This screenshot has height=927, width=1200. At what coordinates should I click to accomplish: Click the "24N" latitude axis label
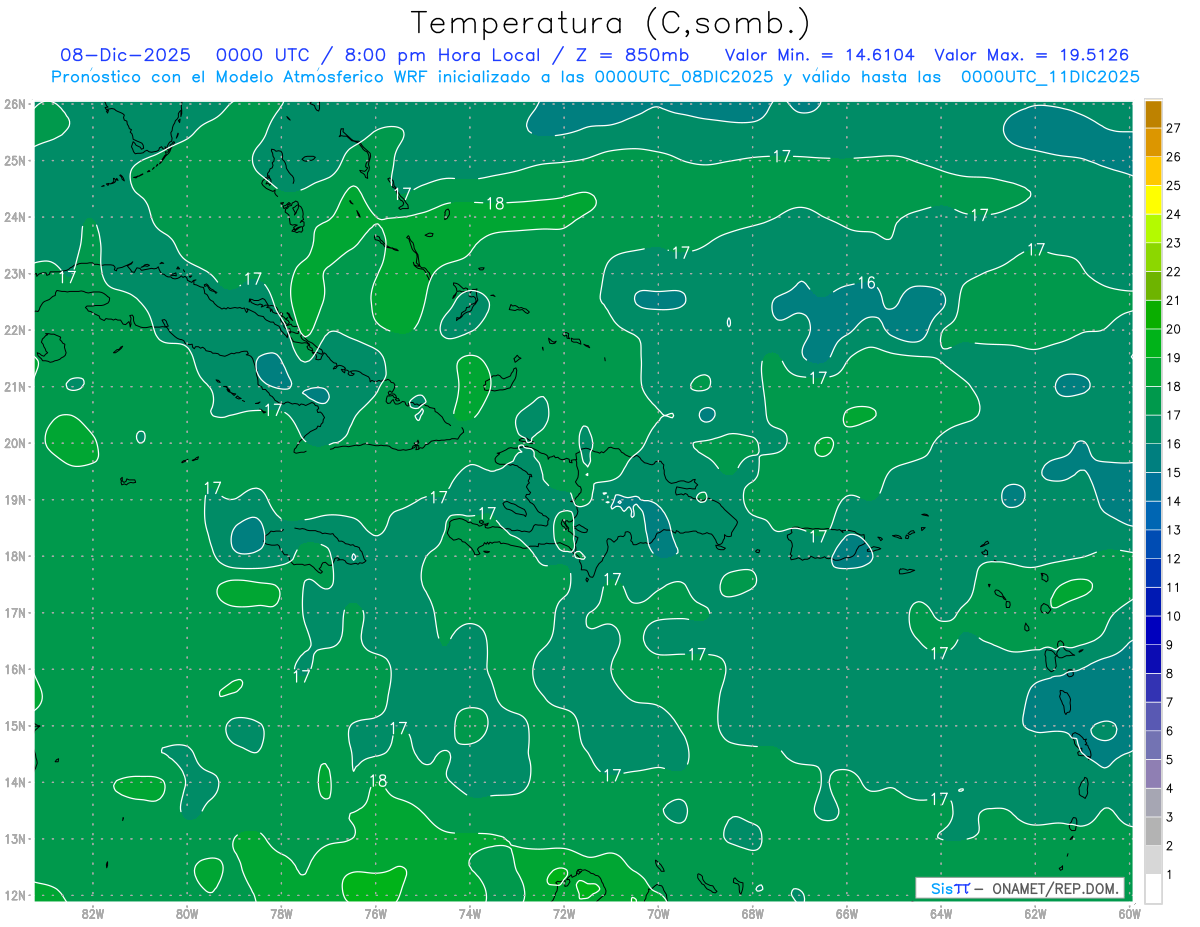point(15,217)
